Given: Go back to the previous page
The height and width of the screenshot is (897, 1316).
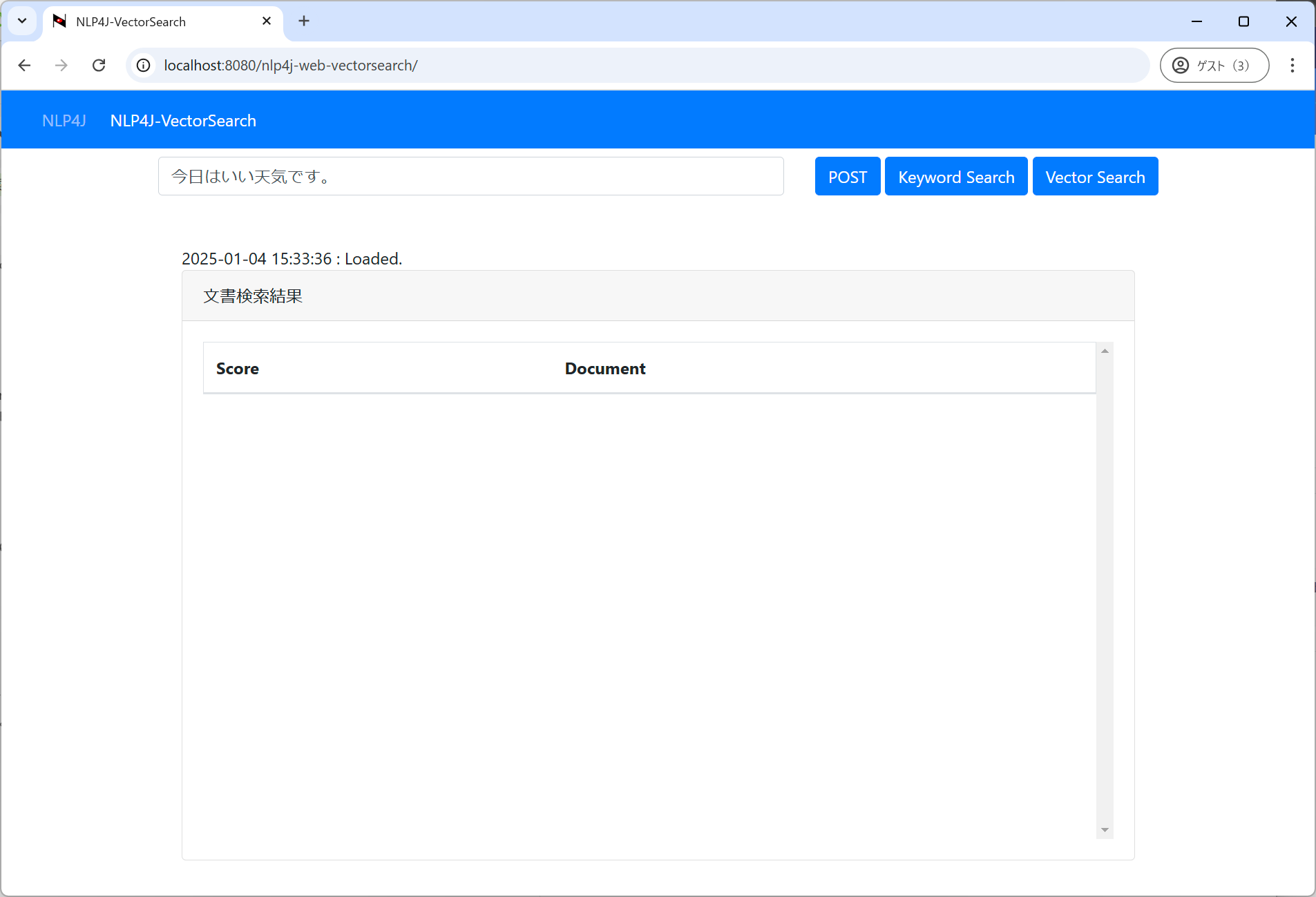Looking at the screenshot, I should pos(24,66).
